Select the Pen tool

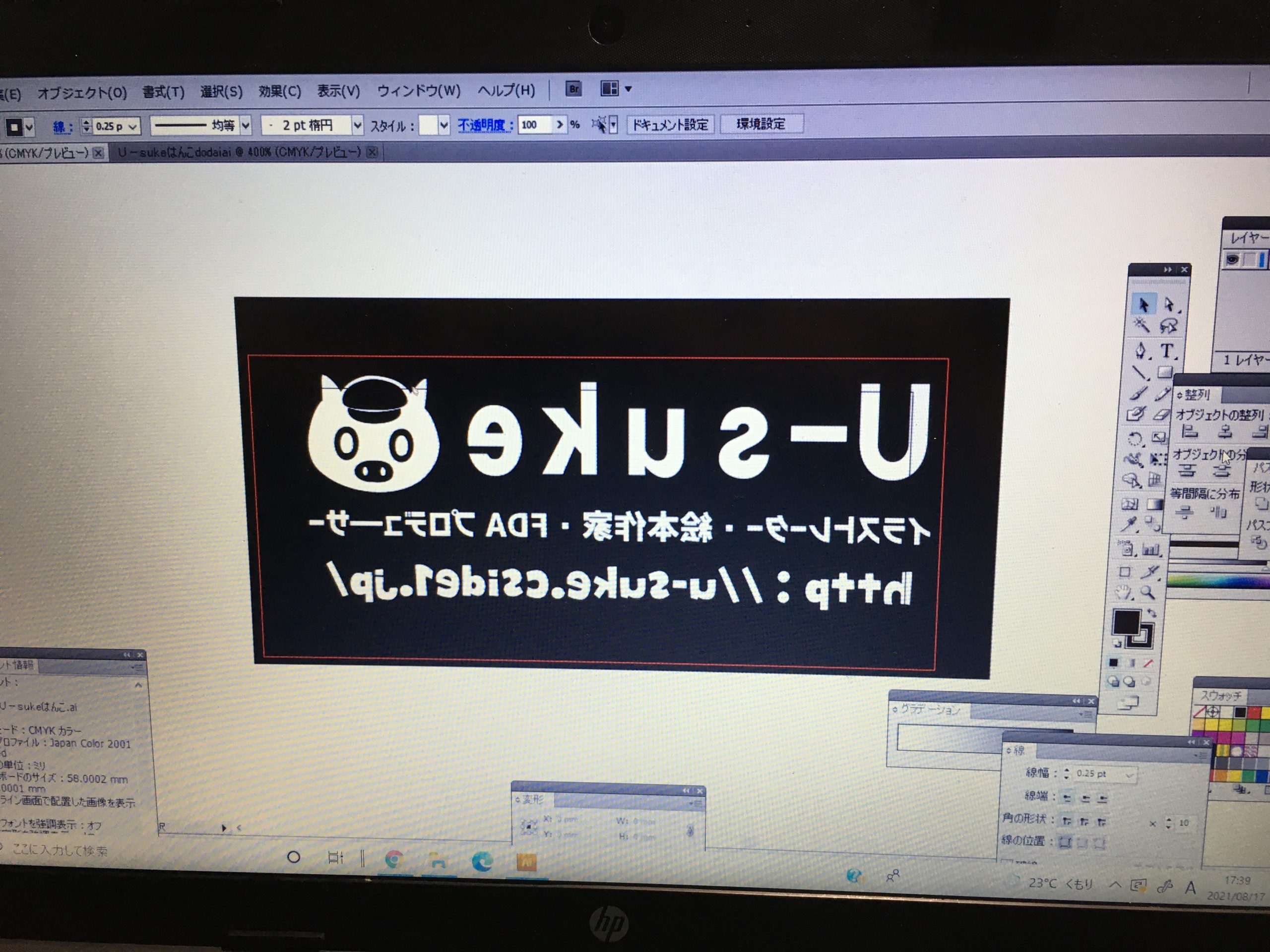click(1142, 351)
